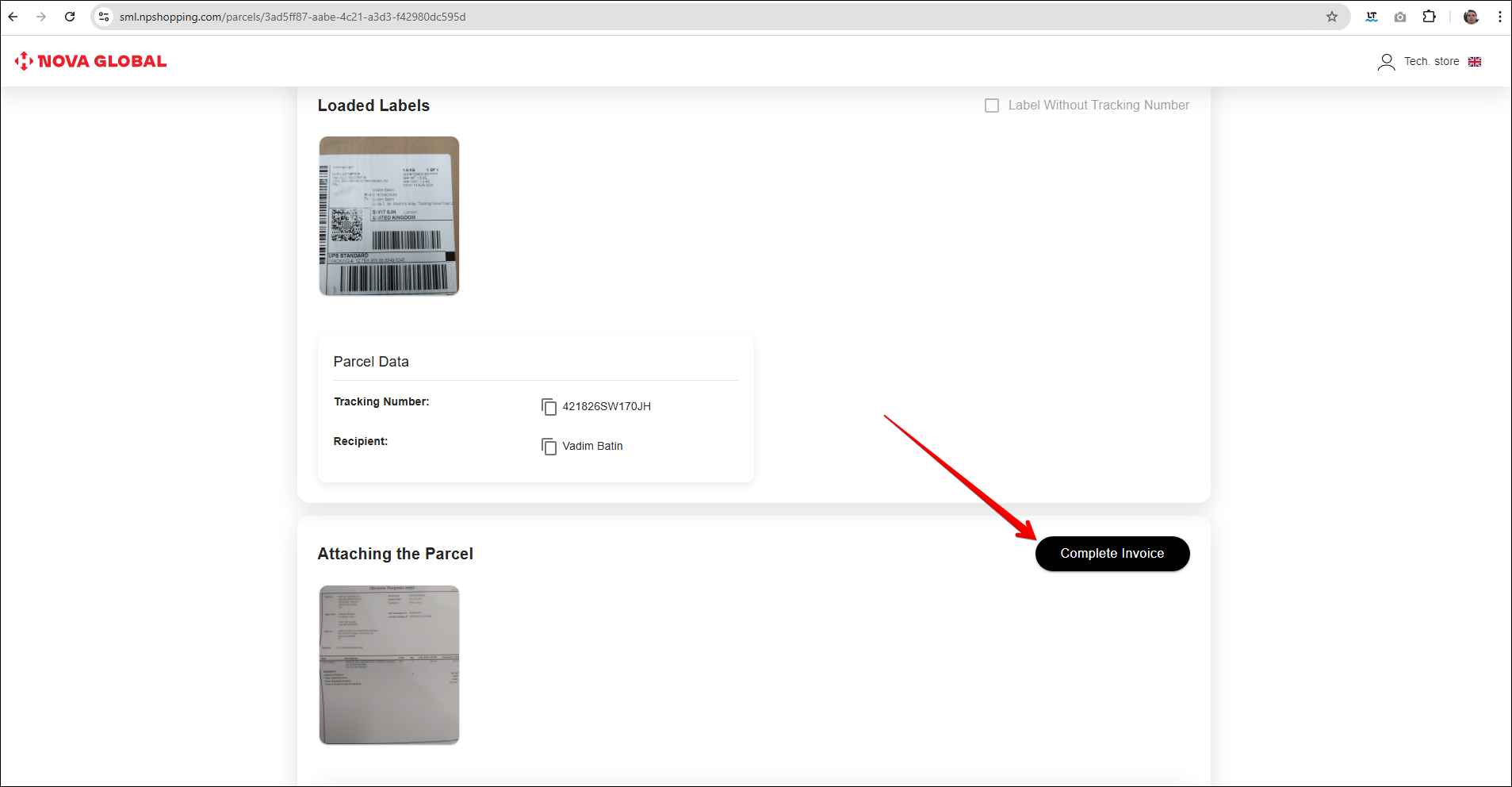Reload the current page
The height and width of the screenshot is (787, 1512).
(70, 17)
